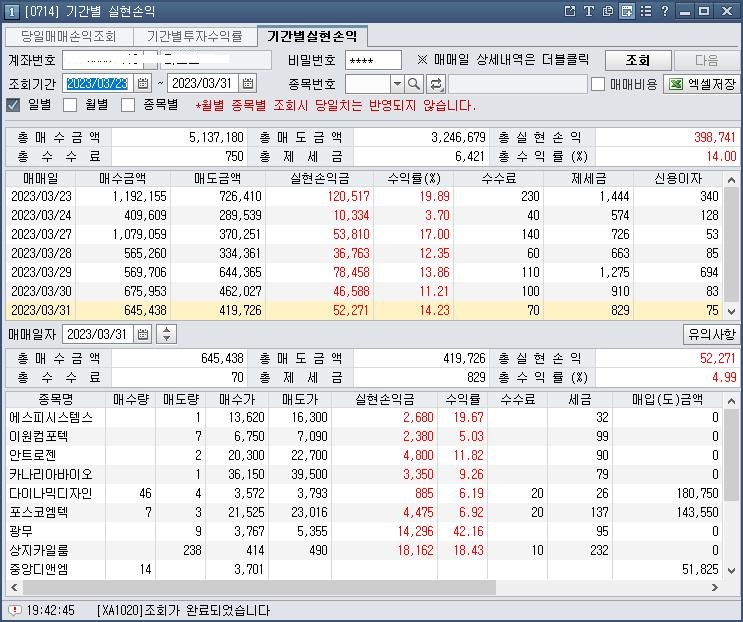The width and height of the screenshot is (743, 622).
Task: Click the 종목명 column header
Action: pyautogui.click(x=55, y=399)
